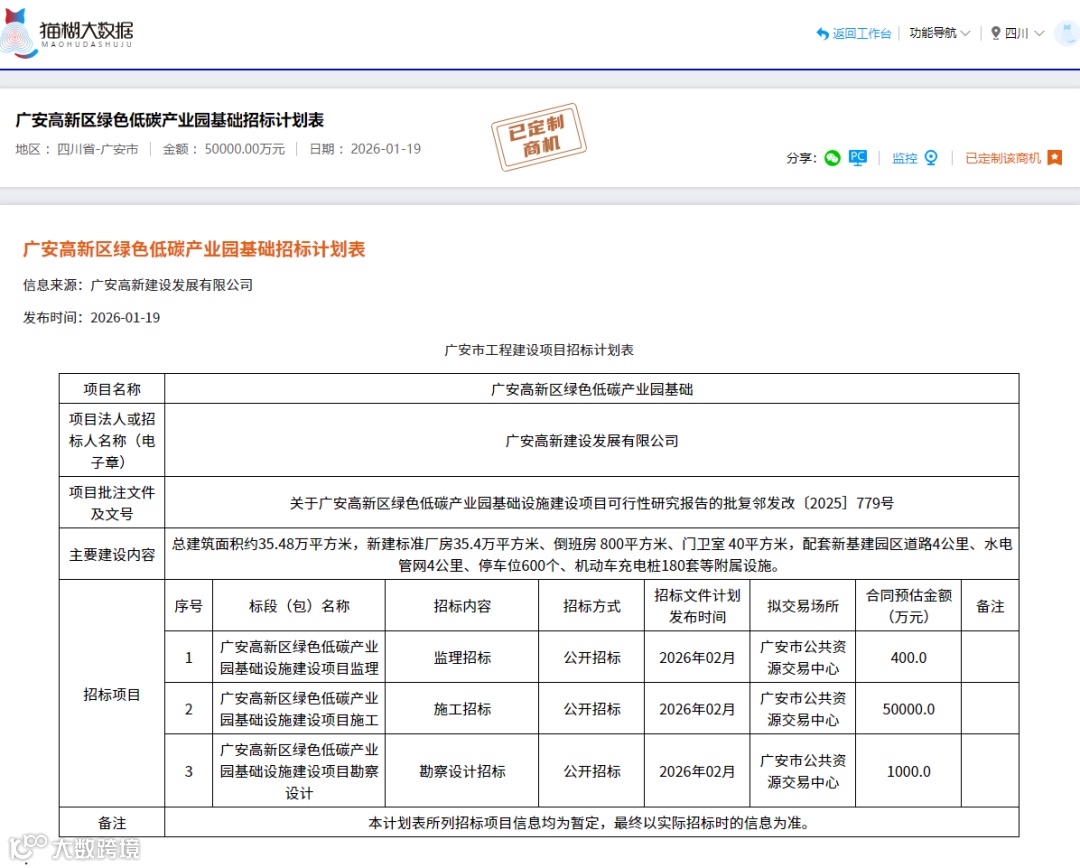
Task: Click the 监控 link
Action: click(904, 158)
